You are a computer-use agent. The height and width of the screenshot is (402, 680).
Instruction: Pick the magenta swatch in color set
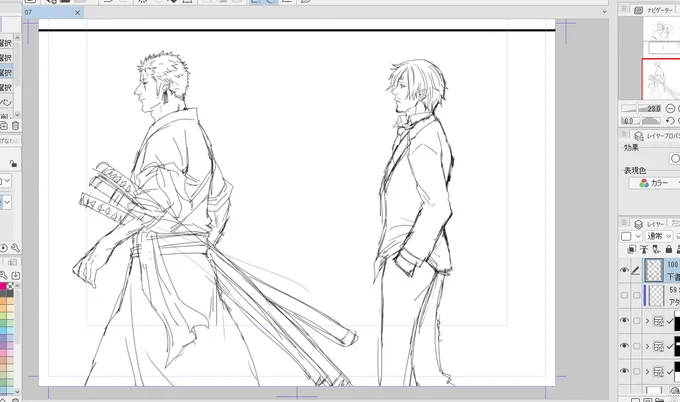tap(3, 286)
